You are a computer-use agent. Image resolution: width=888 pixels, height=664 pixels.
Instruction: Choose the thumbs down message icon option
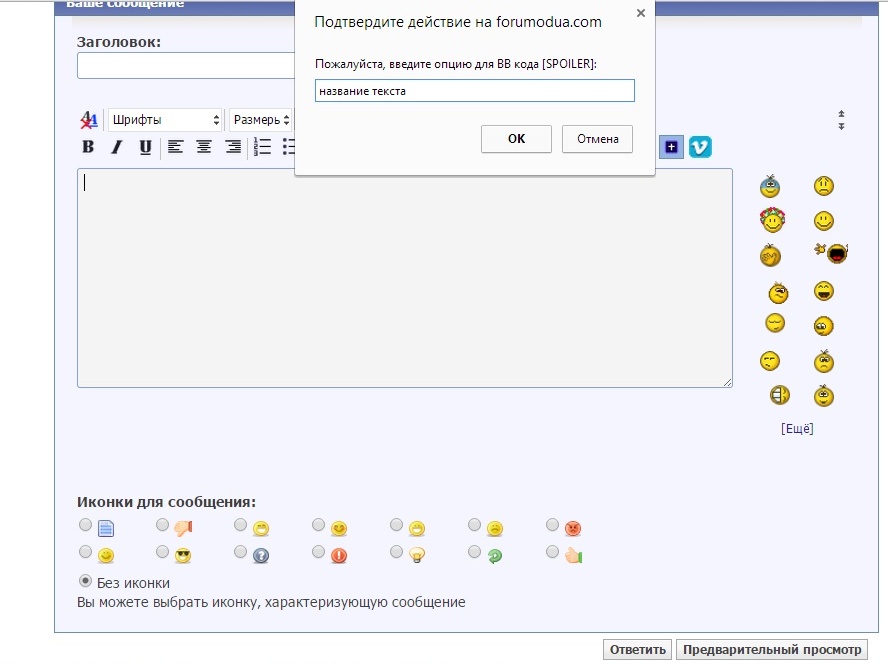[163, 525]
